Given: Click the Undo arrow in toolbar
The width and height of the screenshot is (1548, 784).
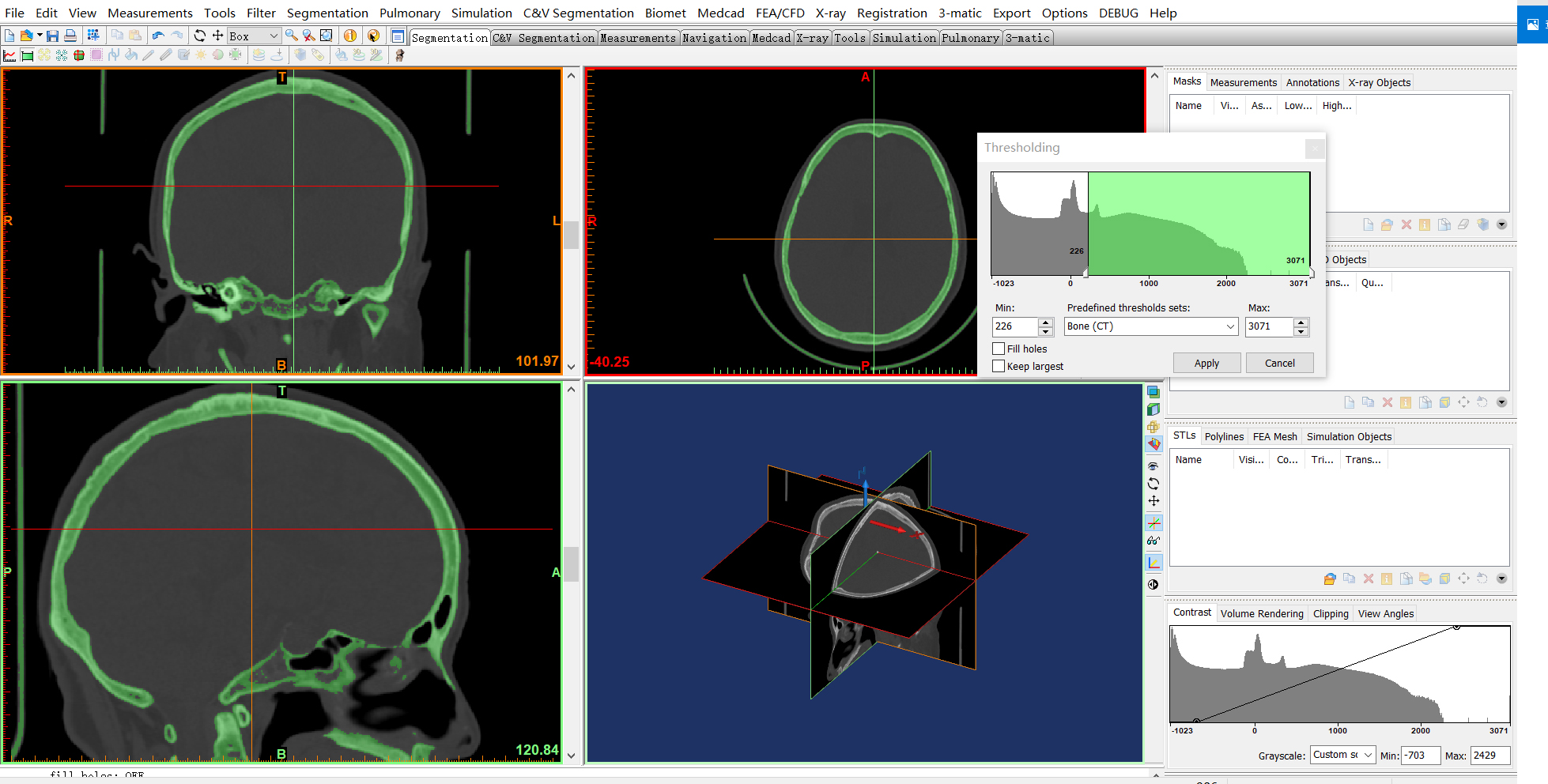Looking at the screenshot, I should [x=158, y=36].
